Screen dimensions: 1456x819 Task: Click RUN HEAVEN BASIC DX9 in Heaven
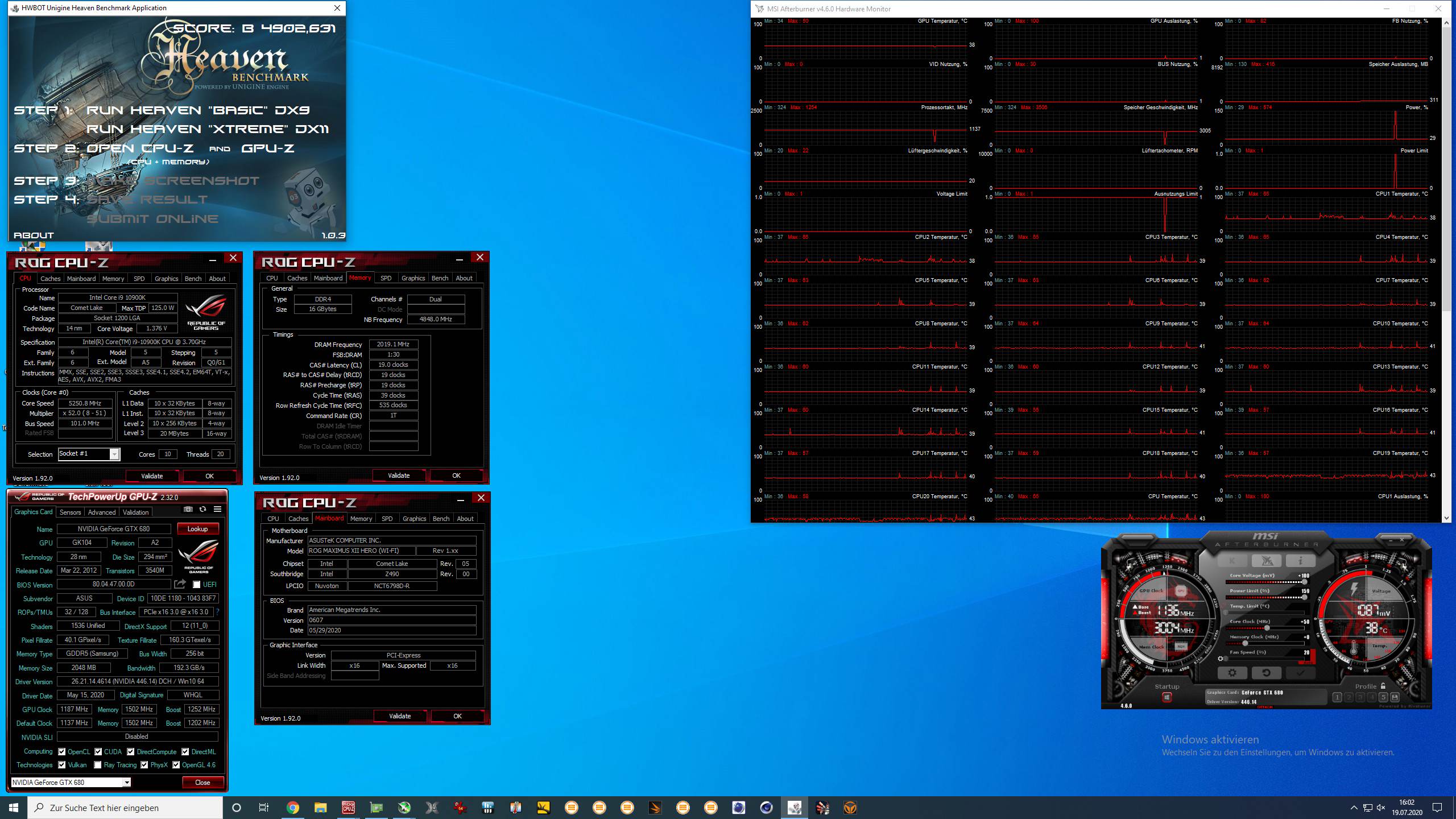(198, 110)
